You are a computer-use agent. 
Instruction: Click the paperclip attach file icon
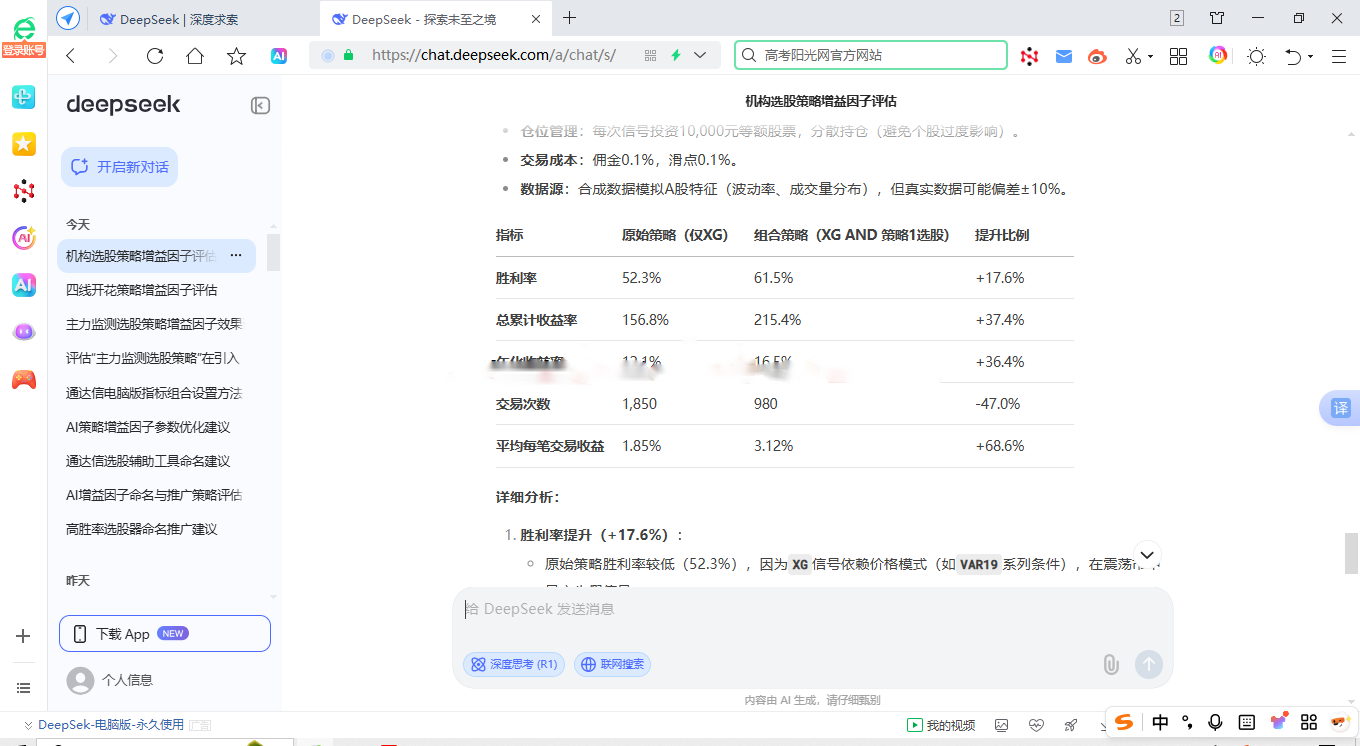1110,664
